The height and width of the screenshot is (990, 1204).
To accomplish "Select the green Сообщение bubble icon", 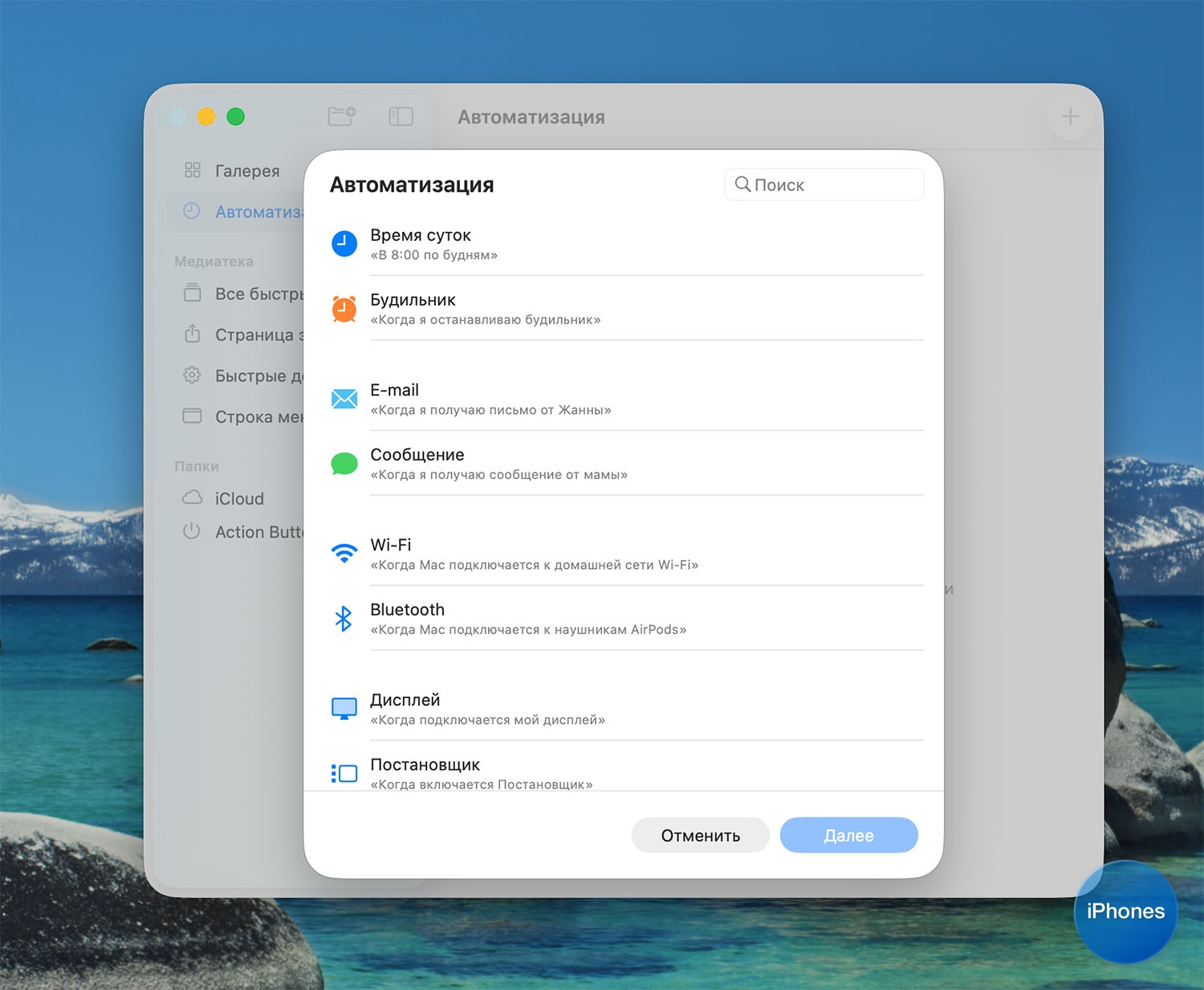I will (x=344, y=464).
